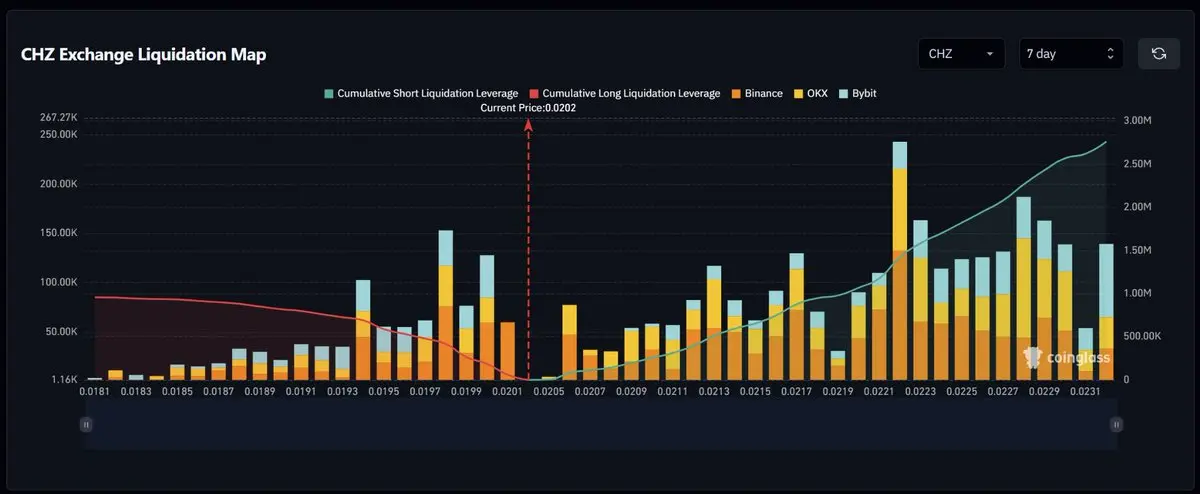Screen dimensions: 1200x494
Task: Click right axis label 3.00M
Action: point(1139,120)
